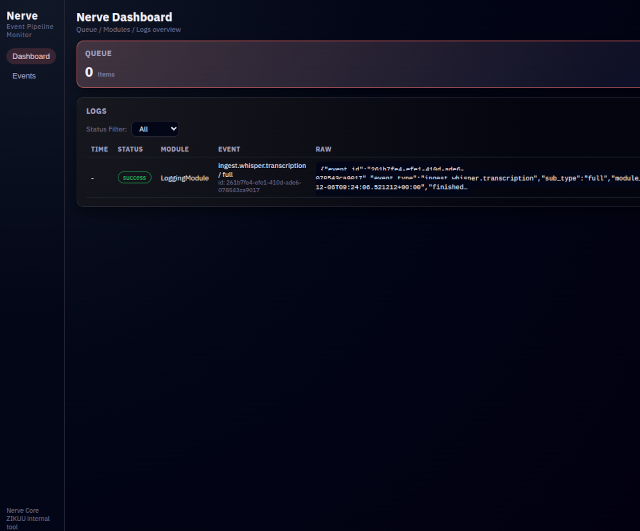Go to Events in the sidebar
Image resolution: width=640 pixels, height=531 pixels.
(x=24, y=76)
